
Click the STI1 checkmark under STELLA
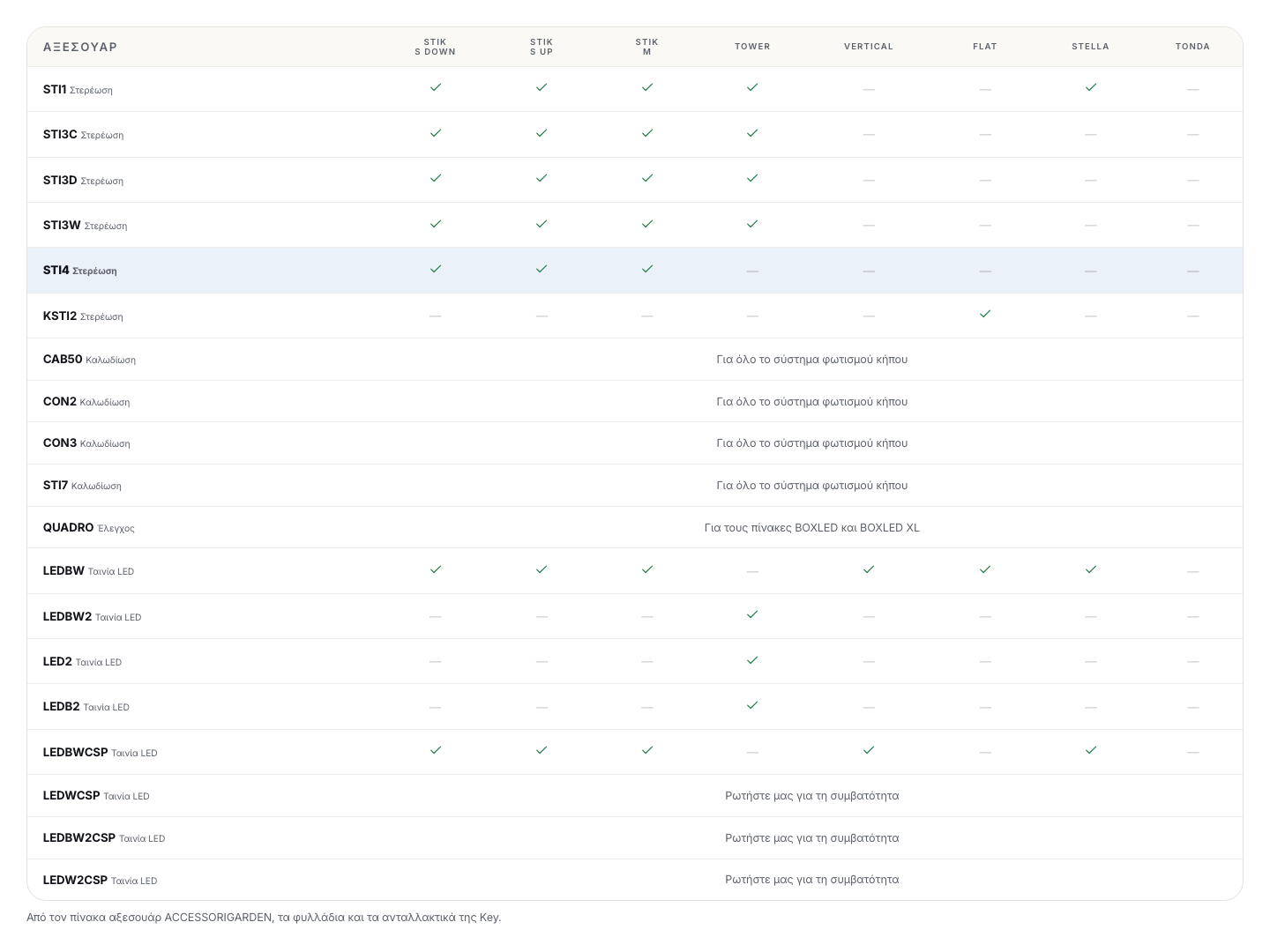coord(1091,87)
